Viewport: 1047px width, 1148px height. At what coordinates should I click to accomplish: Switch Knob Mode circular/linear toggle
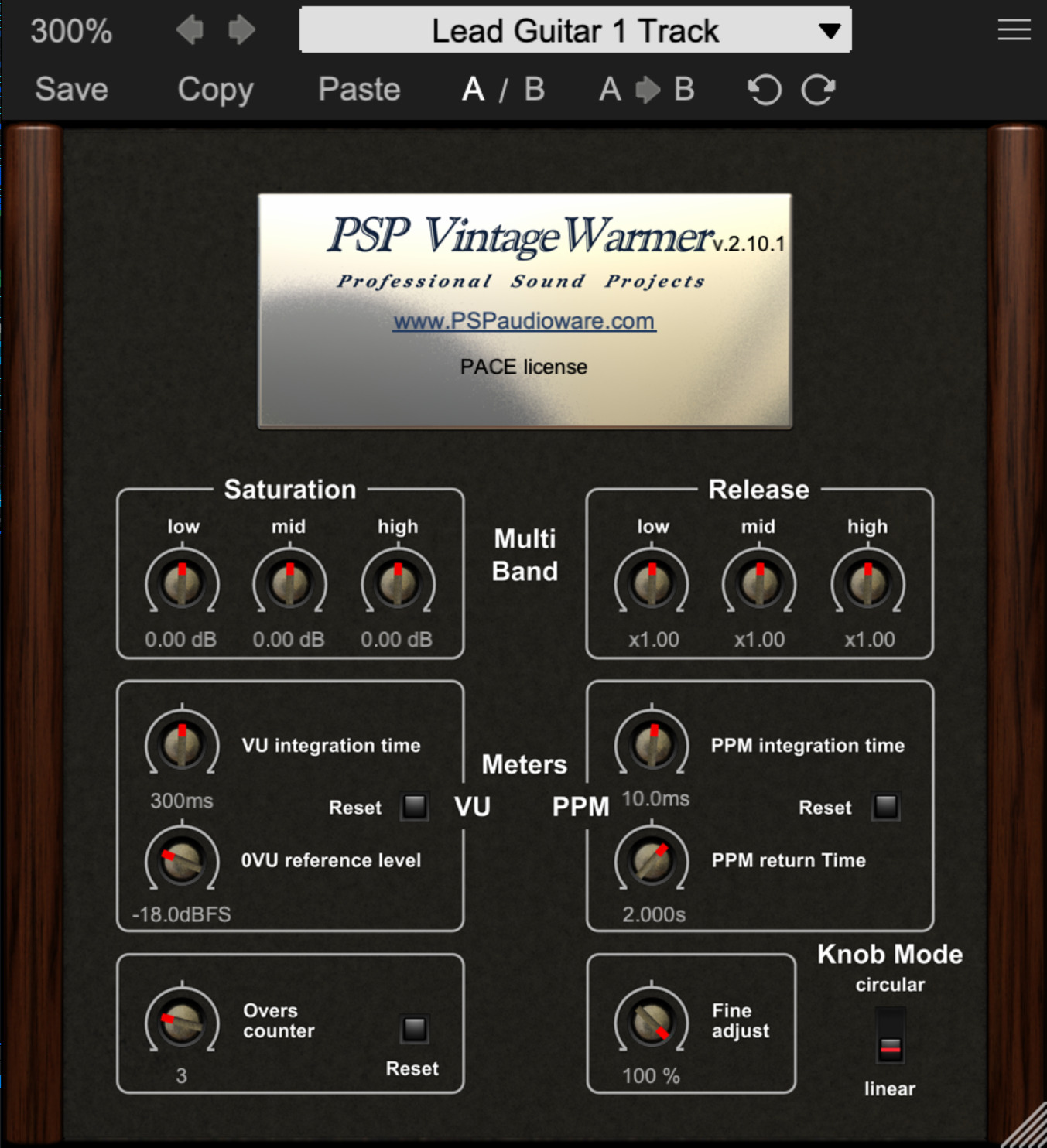pyautogui.click(x=890, y=1037)
